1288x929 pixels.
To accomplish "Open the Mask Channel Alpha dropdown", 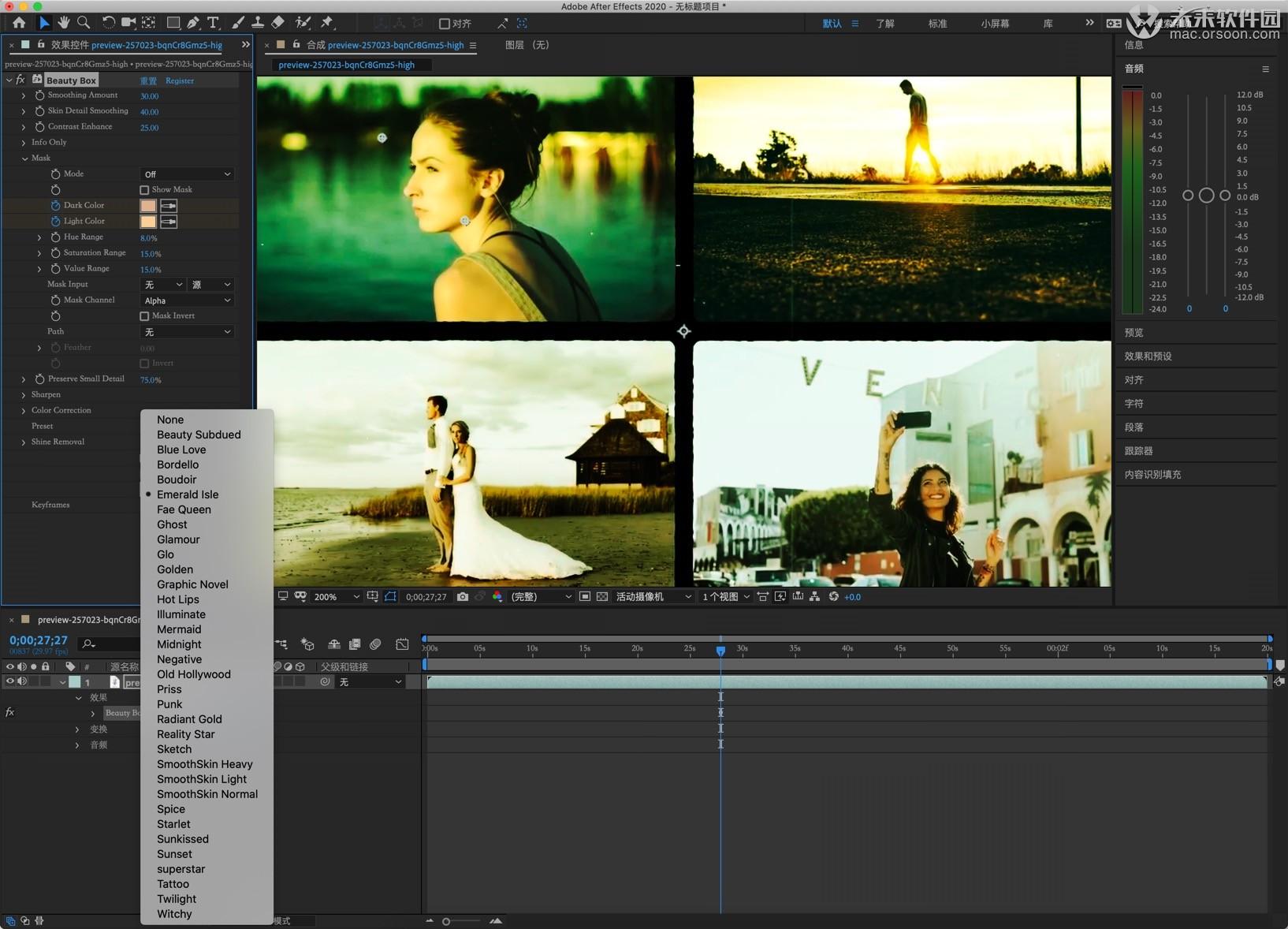I will click(x=187, y=300).
